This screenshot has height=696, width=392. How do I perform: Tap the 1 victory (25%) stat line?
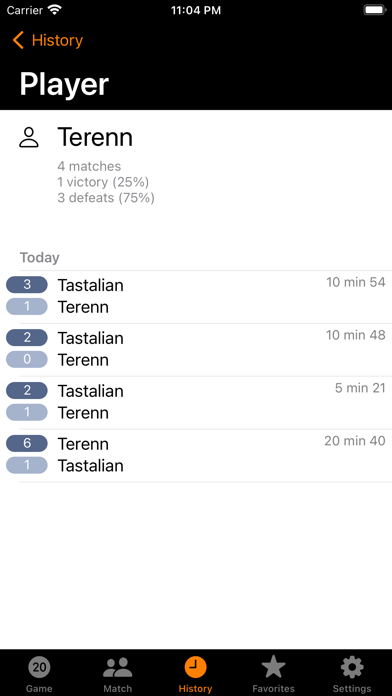[103, 182]
